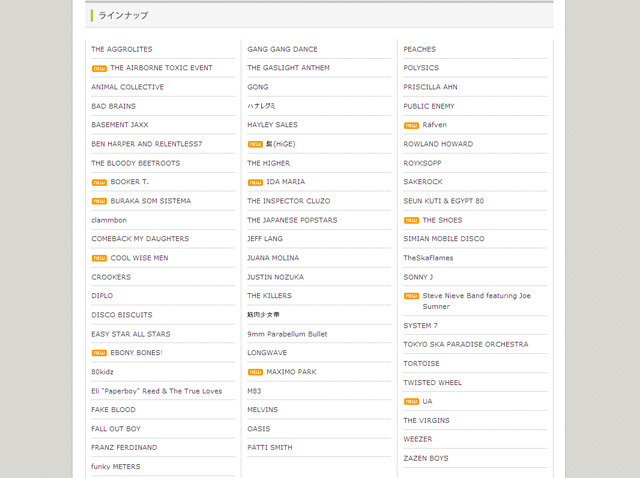The height and width of the screenshot is (478, 640).
Task: Open the WEEZER artist page
Action: (418, 439)
